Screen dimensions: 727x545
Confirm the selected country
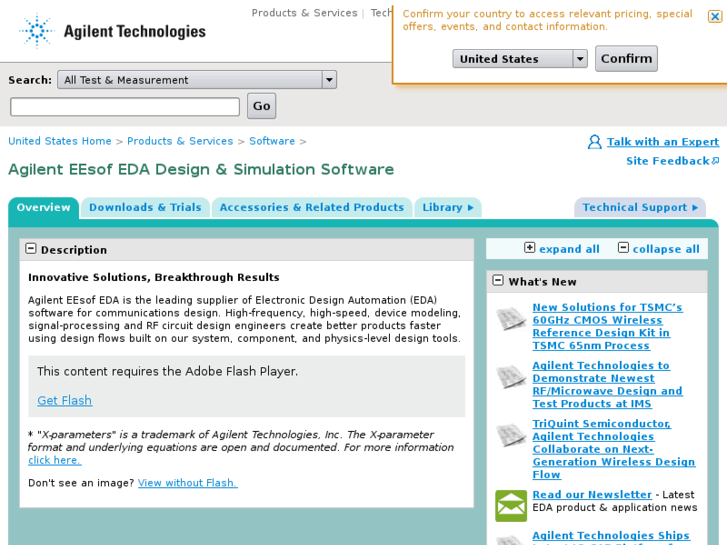pyautogui.click(x=626, y=58)
